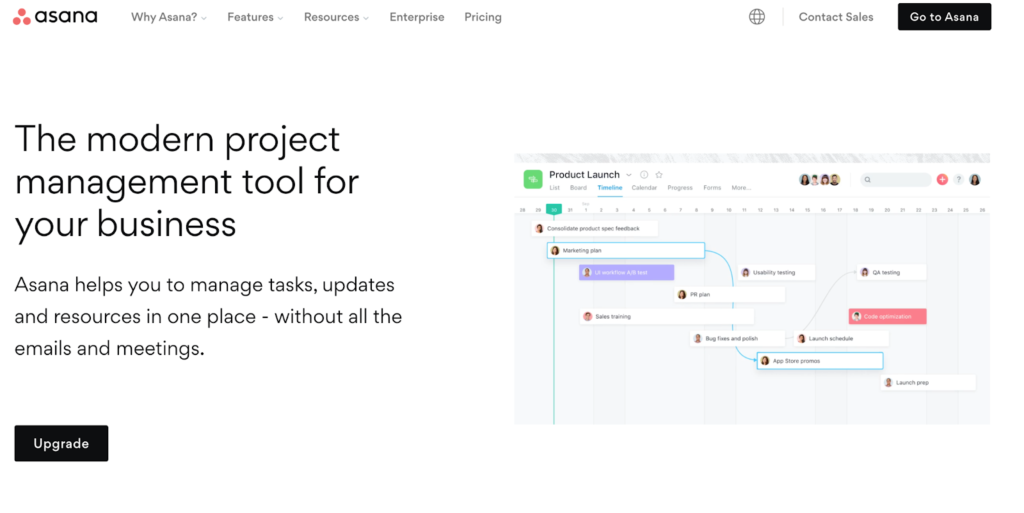Click the purple UI workflow A/B test task
The height and width of the screenshot is (513, 1024).
pos(626,272)
